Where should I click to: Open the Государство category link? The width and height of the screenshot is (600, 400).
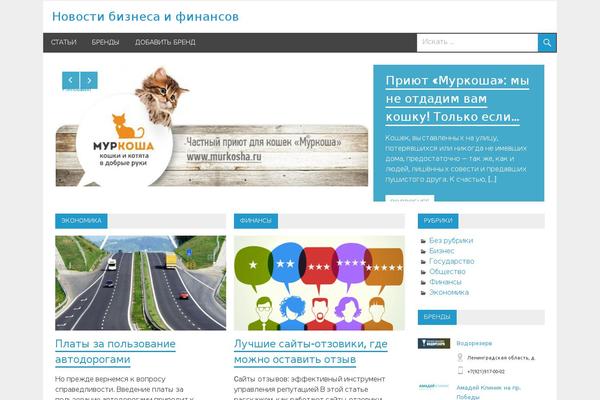coord(452,261)
